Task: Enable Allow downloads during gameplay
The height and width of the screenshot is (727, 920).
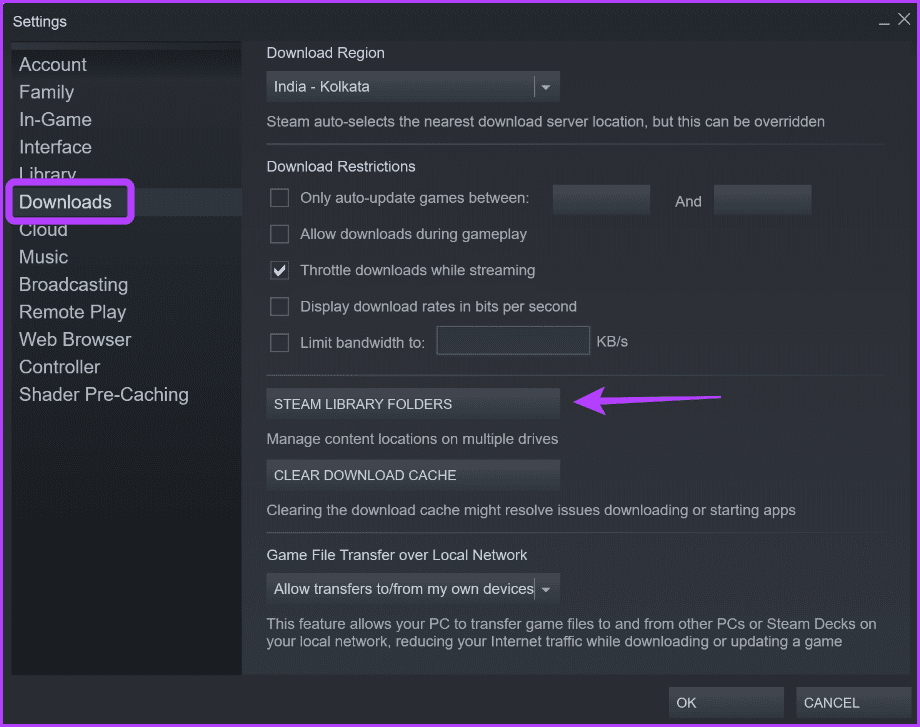Action: pyautogui.click(x=279, y=234)
